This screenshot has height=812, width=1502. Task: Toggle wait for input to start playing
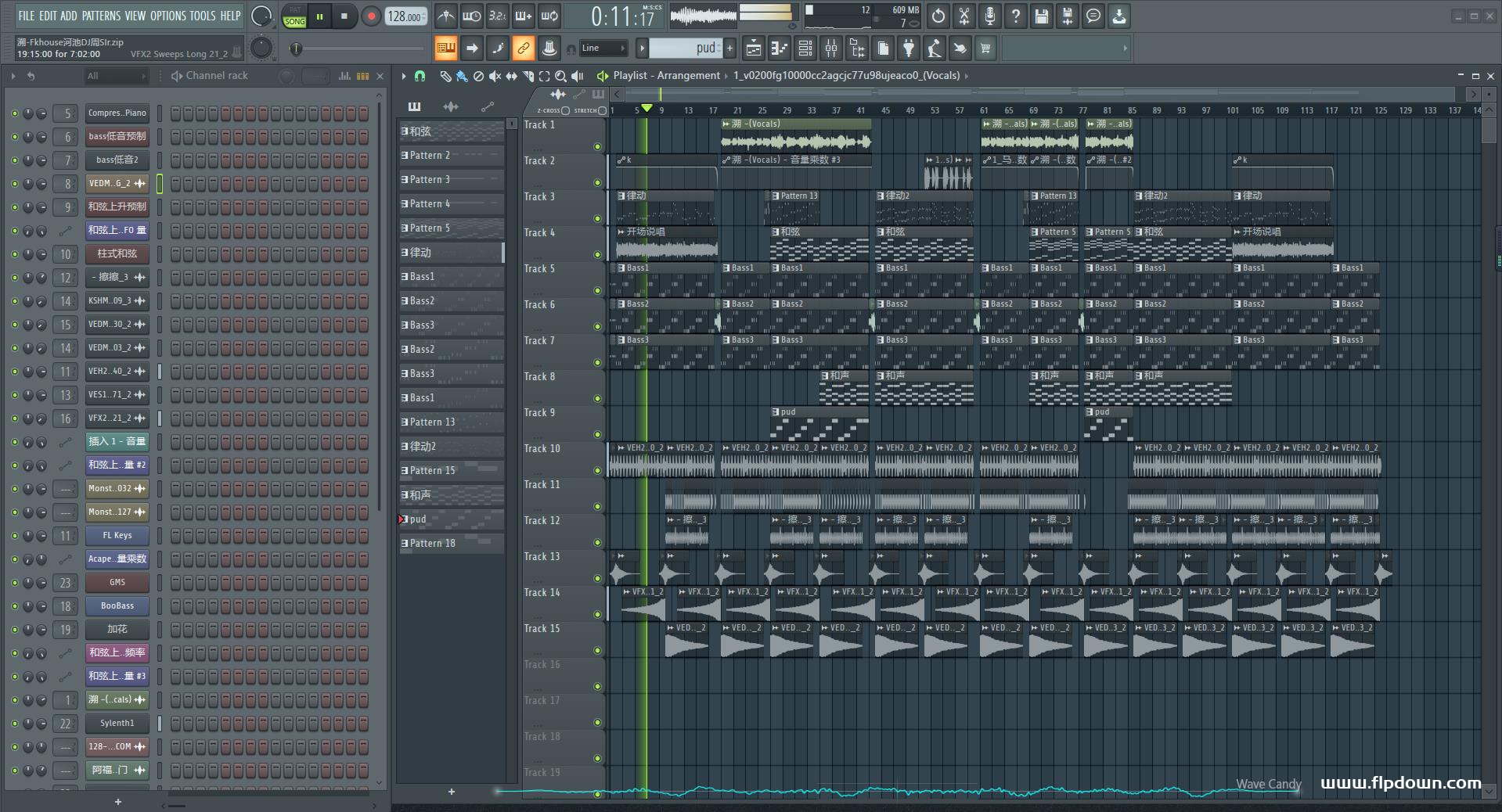(x=472, y=16)
